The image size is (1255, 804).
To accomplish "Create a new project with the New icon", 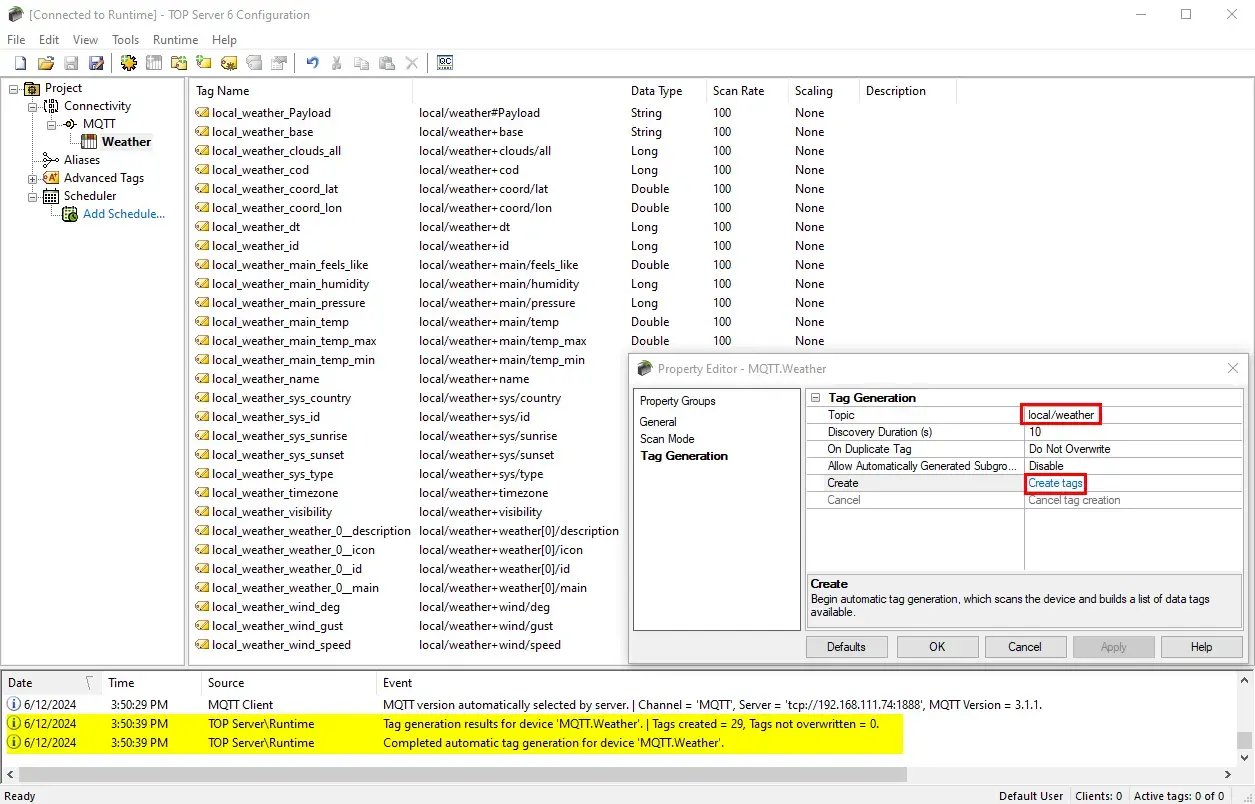I will tap(19, 62).
